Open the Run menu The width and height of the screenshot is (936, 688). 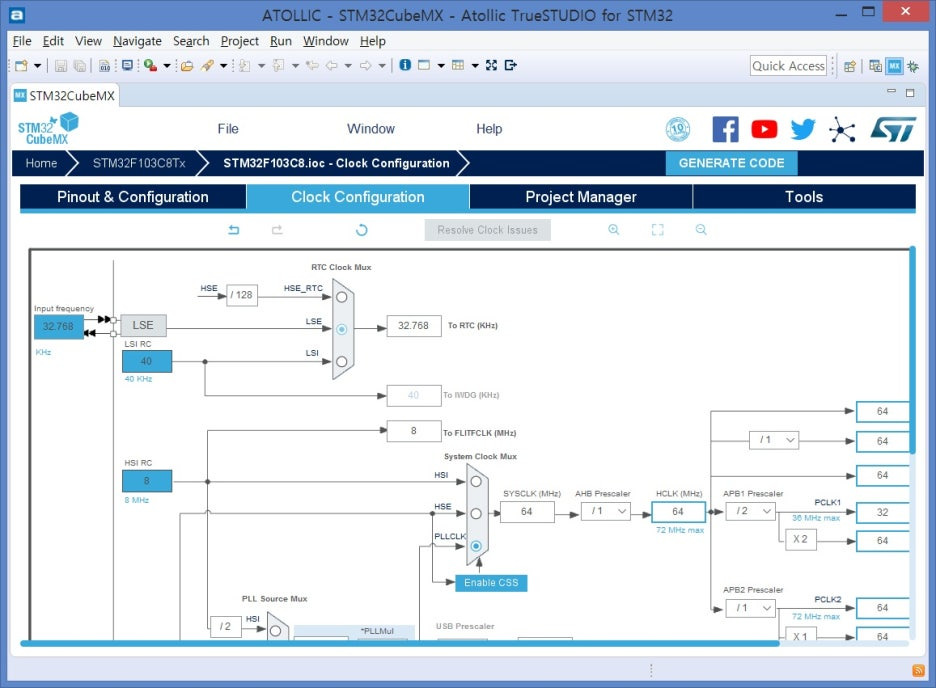281,41
